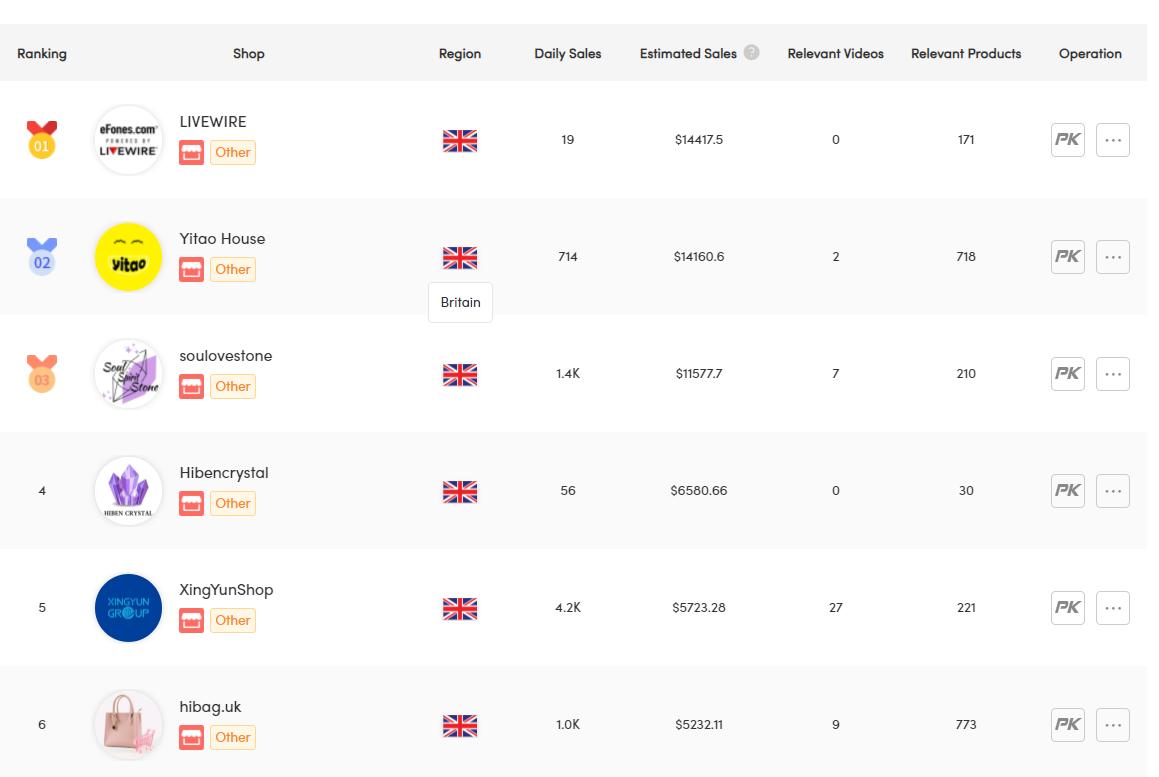Click the $6580.66 estimated sales value
1159x777 pixels.
click(x=699, y=491)
